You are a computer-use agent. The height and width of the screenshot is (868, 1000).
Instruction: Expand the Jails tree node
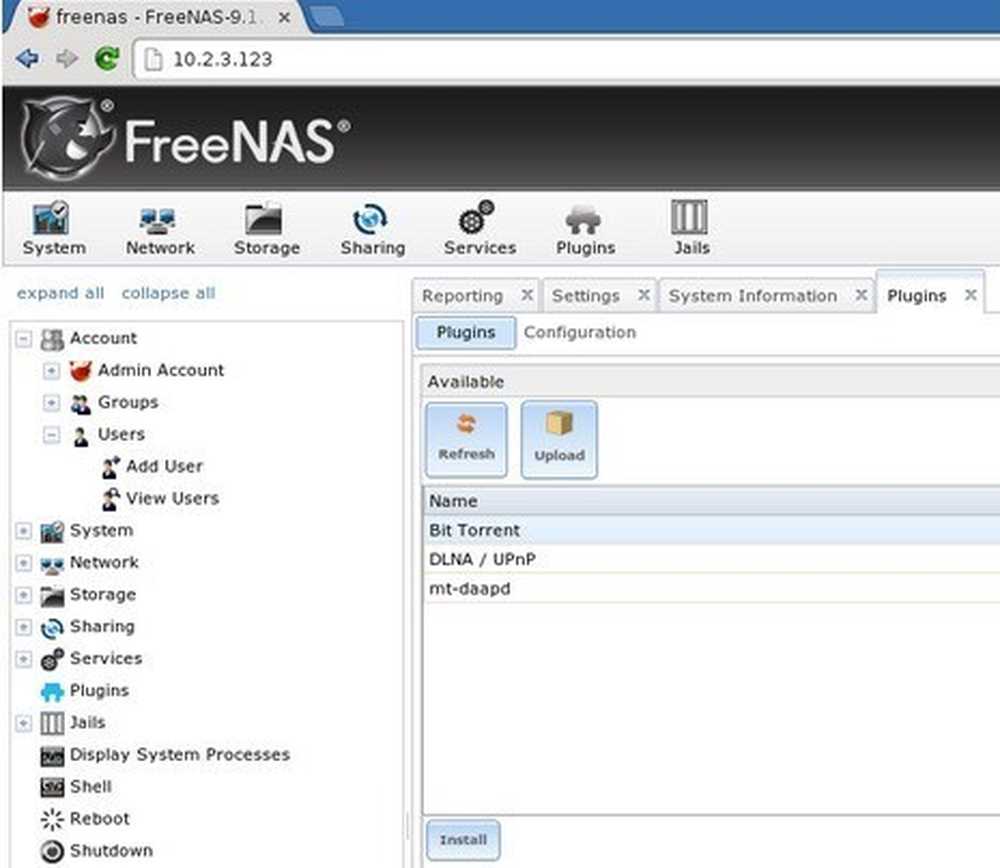tap(24, 723)
